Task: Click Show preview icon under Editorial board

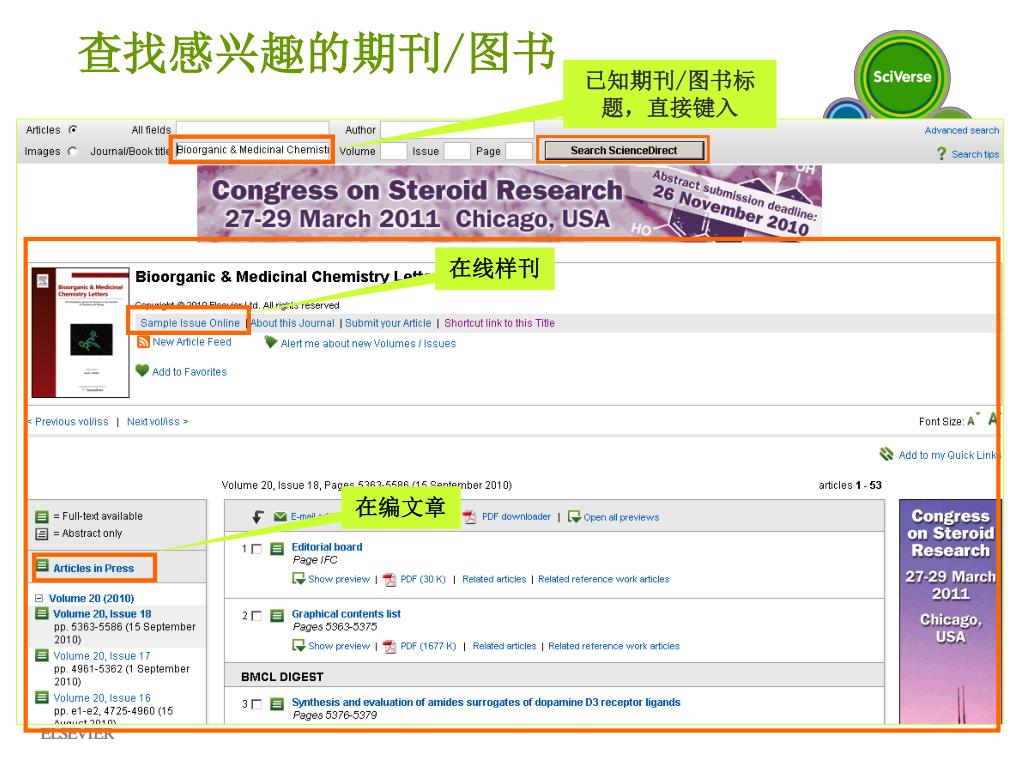Action: coord(298,579)
